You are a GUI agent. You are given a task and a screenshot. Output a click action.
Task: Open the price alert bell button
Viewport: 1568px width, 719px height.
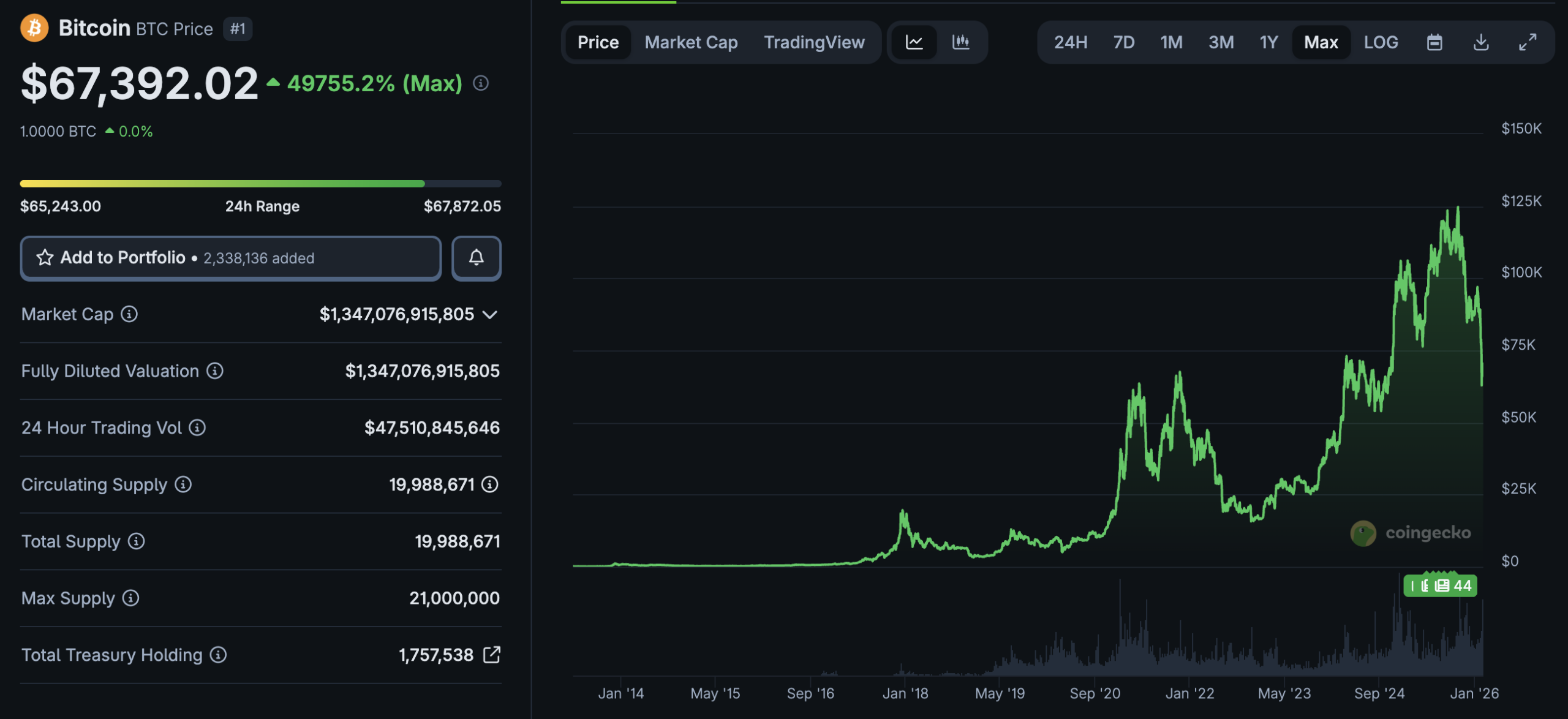point(476,258)
